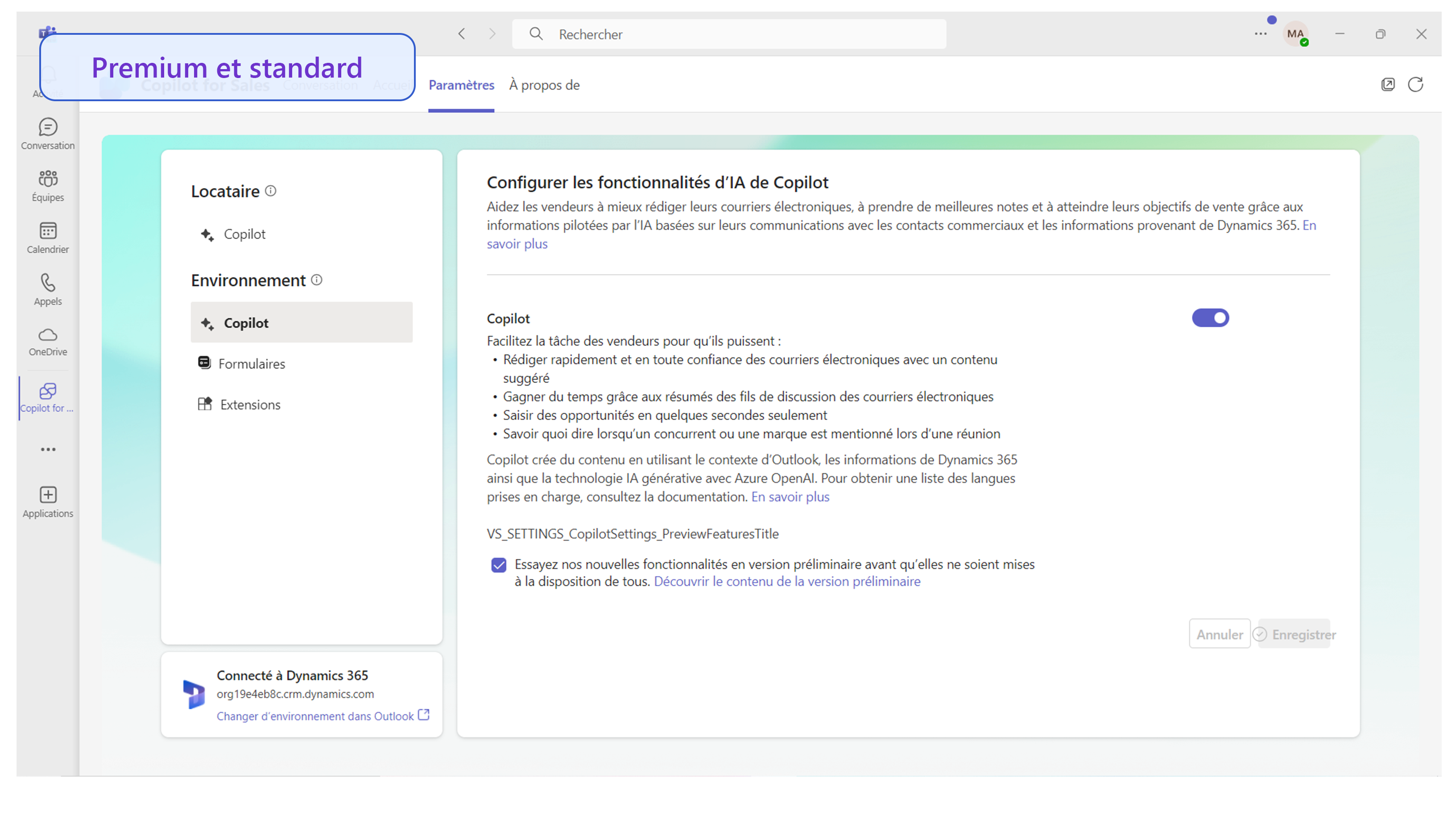Open settings and more menu top-right
This screenshot has height=831, width=1456.
[x=1260, y=34]
